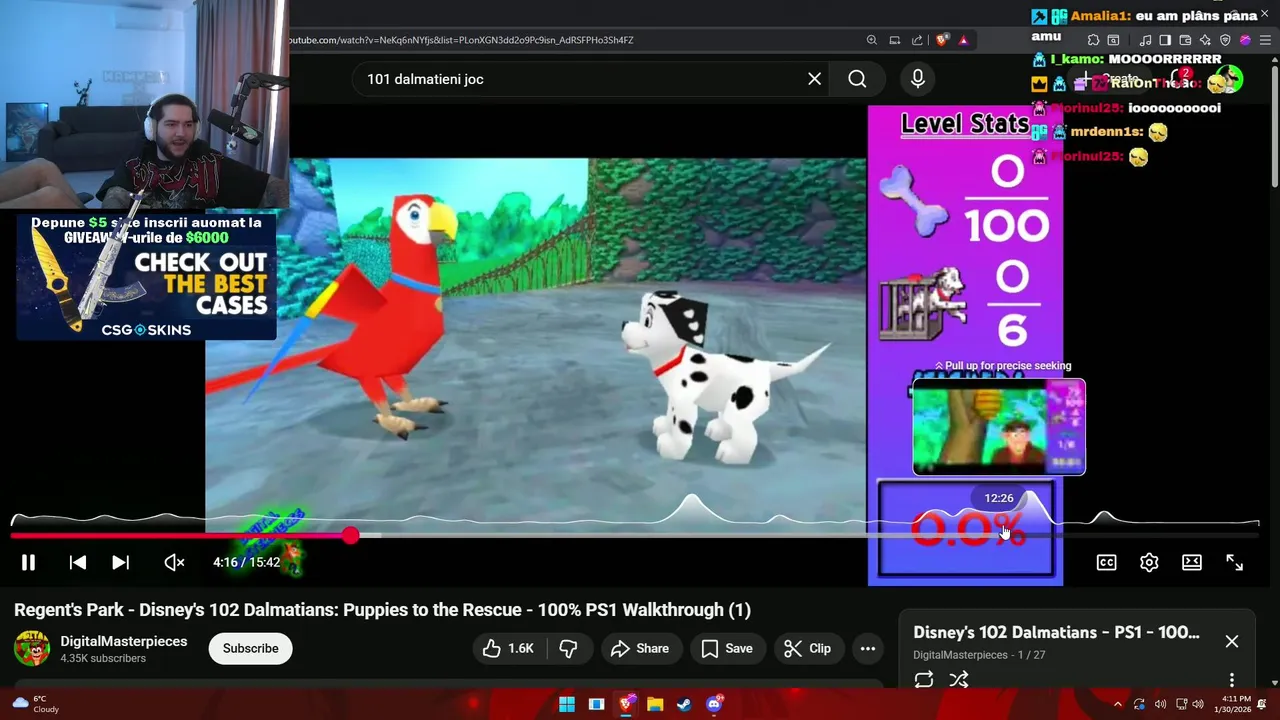
Task: Pause the YouTube video
Action: [x=28, y=562]
